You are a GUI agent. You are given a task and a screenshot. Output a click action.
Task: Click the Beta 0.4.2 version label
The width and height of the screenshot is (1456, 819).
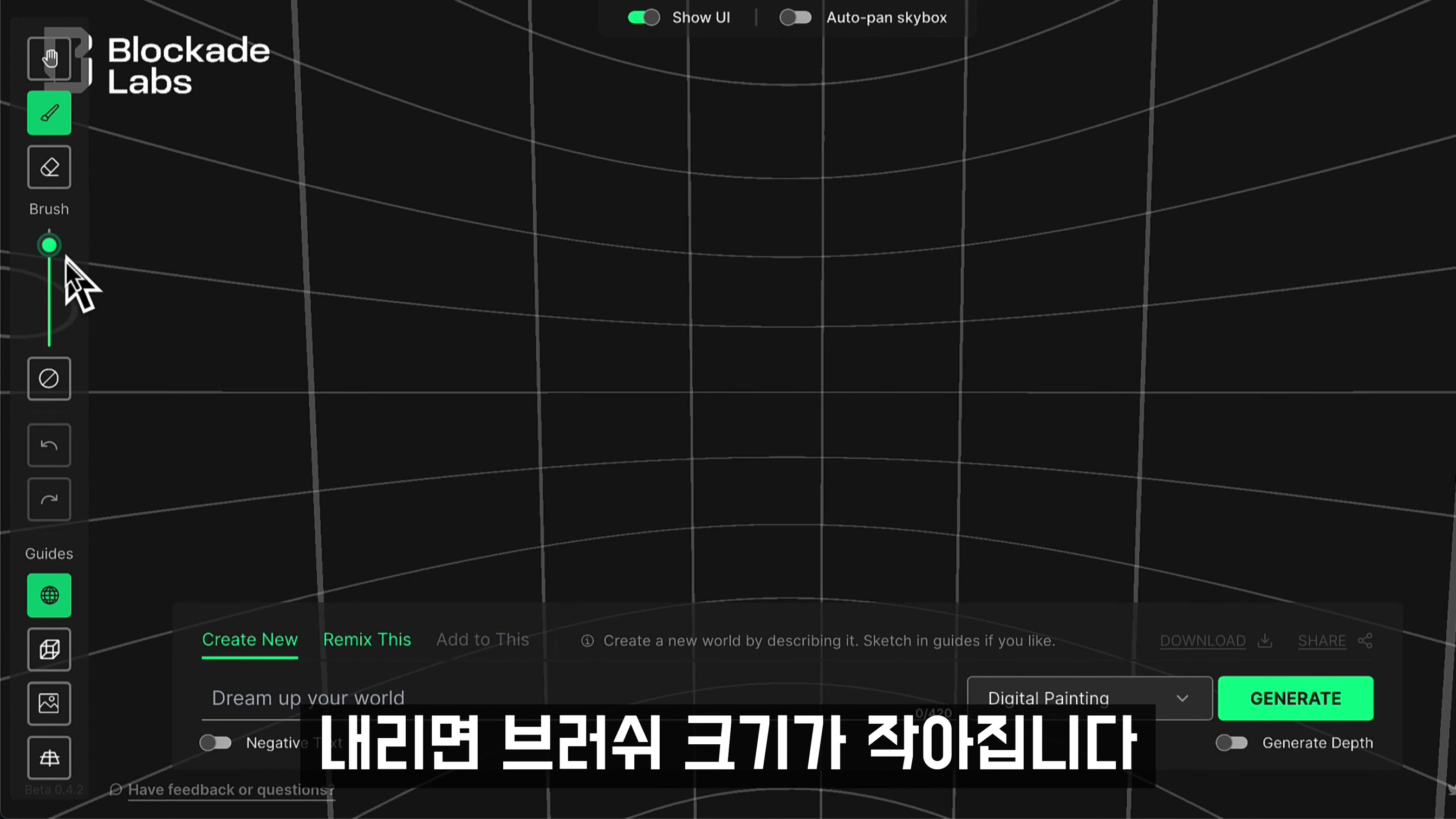[x=54, y=790]
